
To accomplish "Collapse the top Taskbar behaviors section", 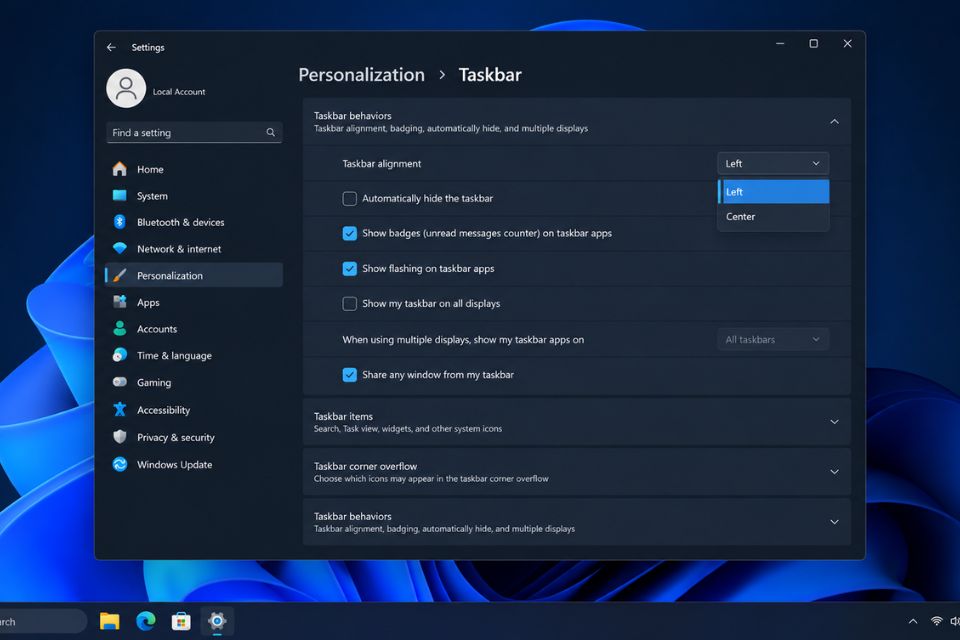I will click(x=834, y=121).
